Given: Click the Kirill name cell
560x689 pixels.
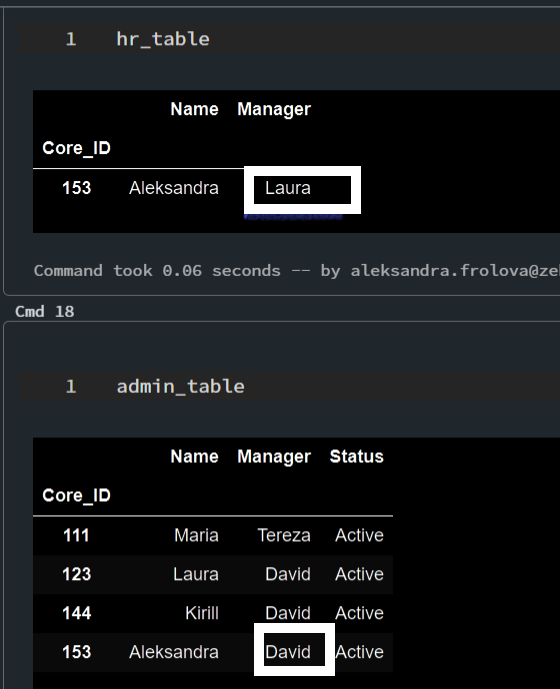Looking at the screenshot, I should click(x=202, y=613).
